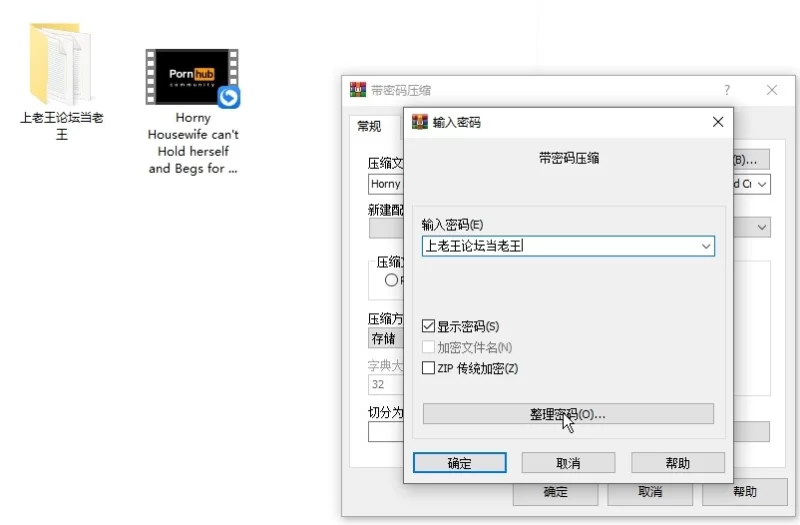Open 整理密码(O)... button
The image size is (800, 525).
pos(568,414)
